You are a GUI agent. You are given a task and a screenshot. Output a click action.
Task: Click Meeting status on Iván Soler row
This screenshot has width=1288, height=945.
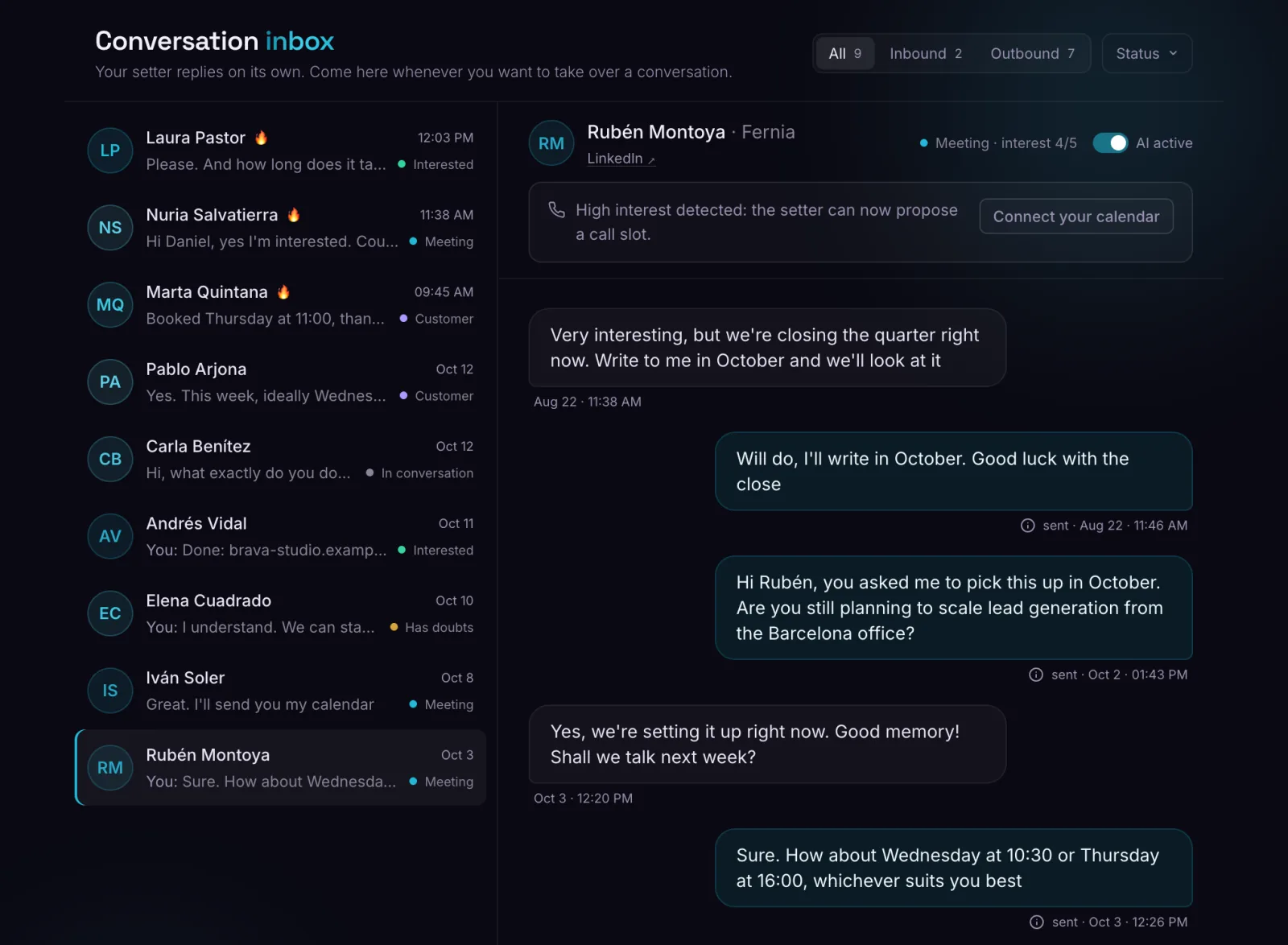coord(441,704)
